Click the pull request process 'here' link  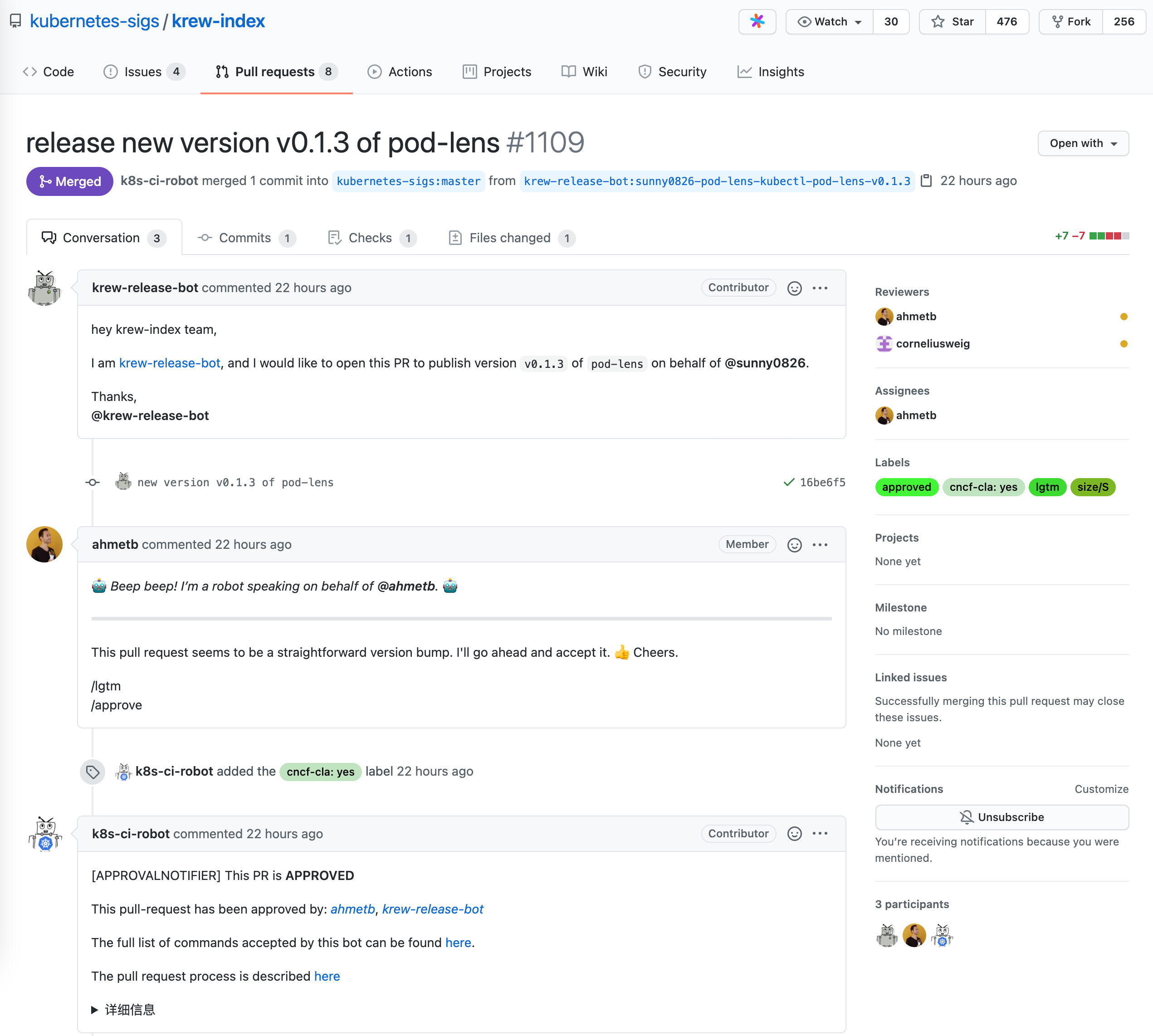click(x=327, y=976)
